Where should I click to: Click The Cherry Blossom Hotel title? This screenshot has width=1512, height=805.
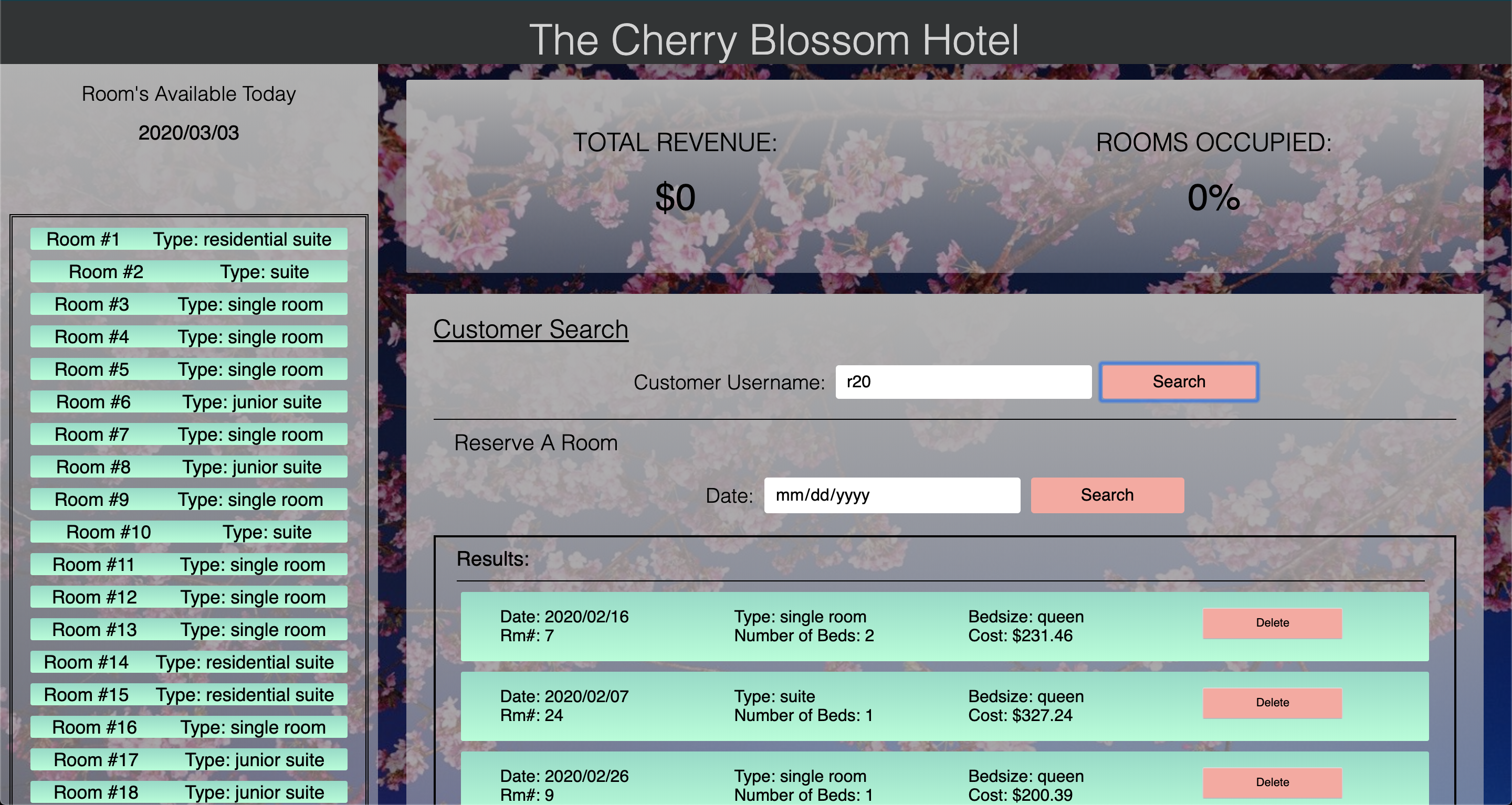point(774,40)
